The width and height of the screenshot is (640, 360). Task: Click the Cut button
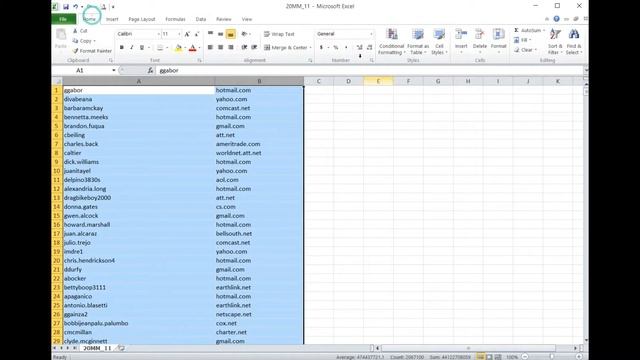pos(80,31)
